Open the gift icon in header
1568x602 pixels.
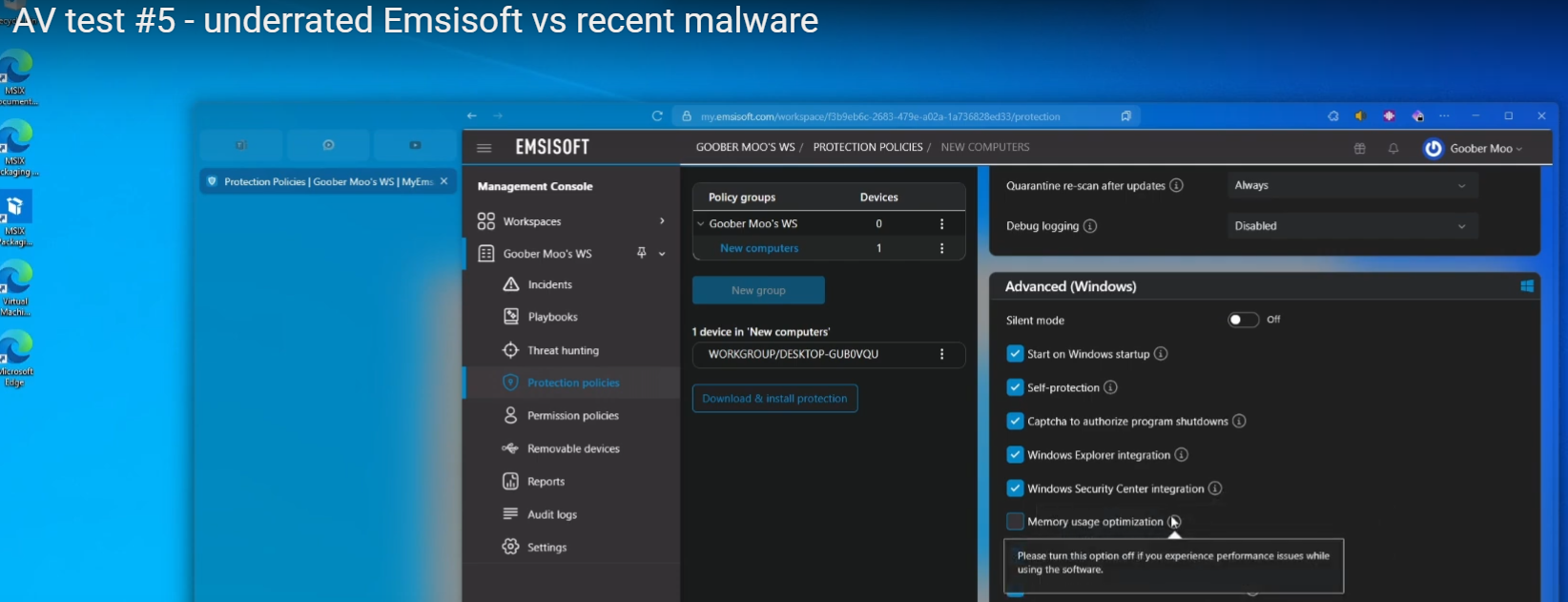coord(1360,148)
